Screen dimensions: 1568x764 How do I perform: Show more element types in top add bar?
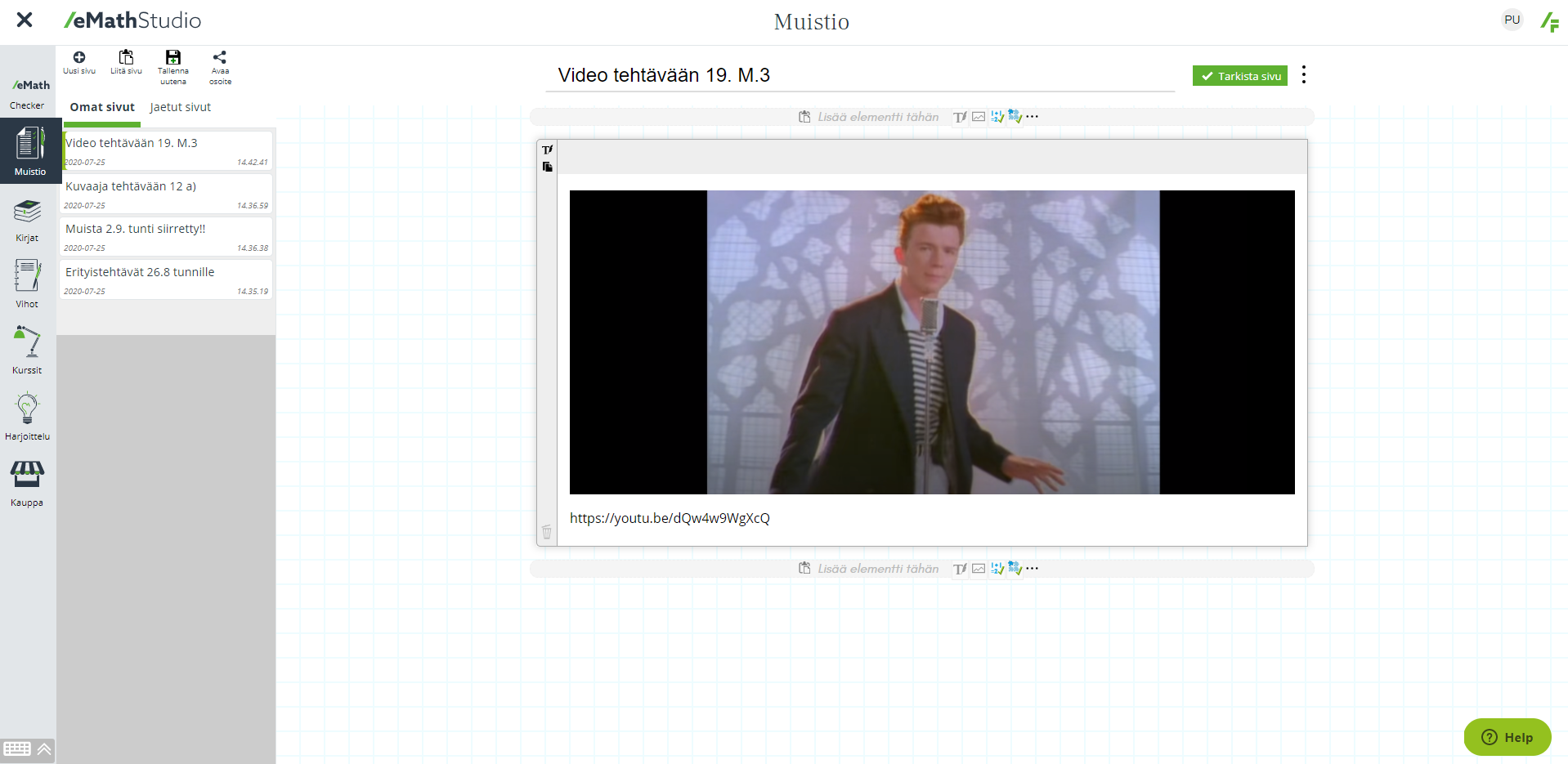coord(1033,117)
